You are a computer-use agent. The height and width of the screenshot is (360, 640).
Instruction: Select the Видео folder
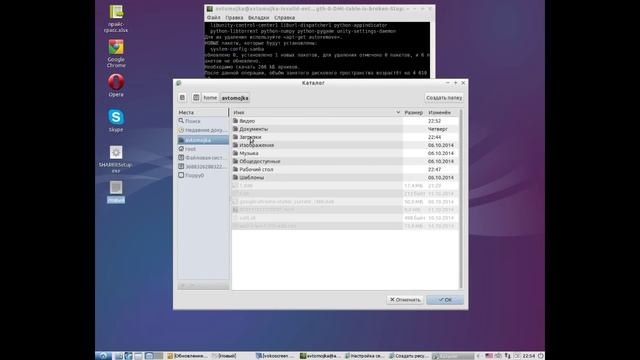click(345, 121)
